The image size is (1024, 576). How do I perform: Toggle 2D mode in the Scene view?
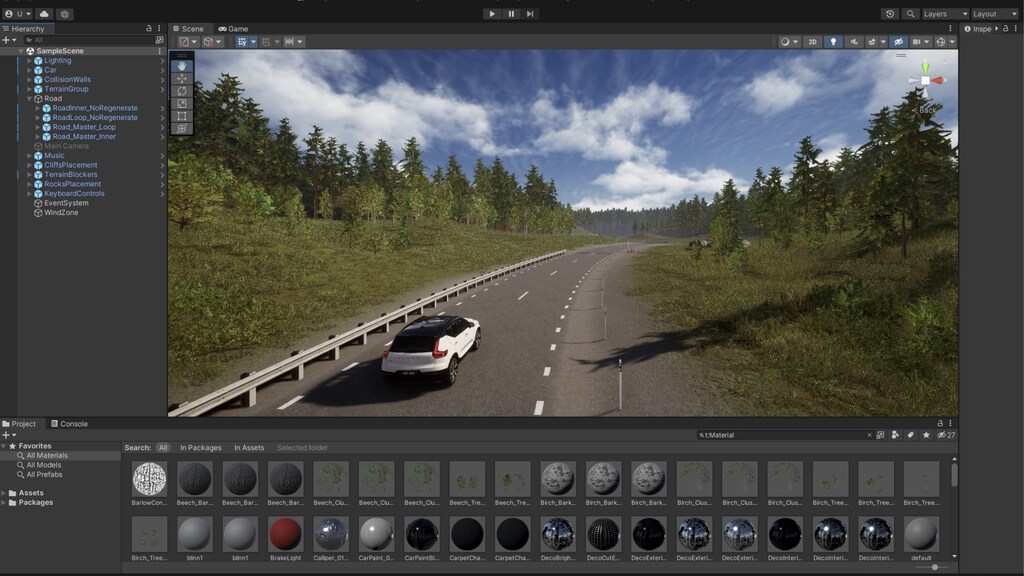pos(813,42)
